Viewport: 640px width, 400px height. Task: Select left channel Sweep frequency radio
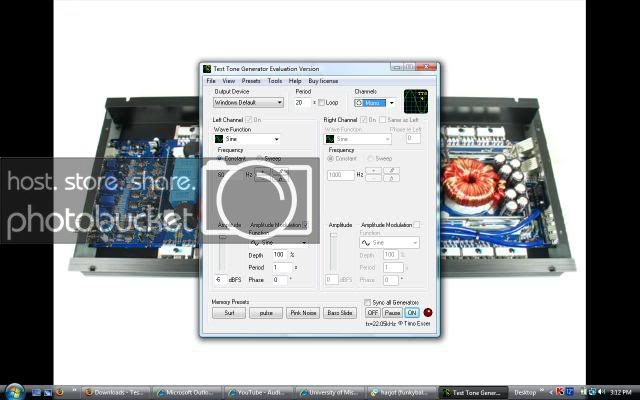tap(260, 158)
